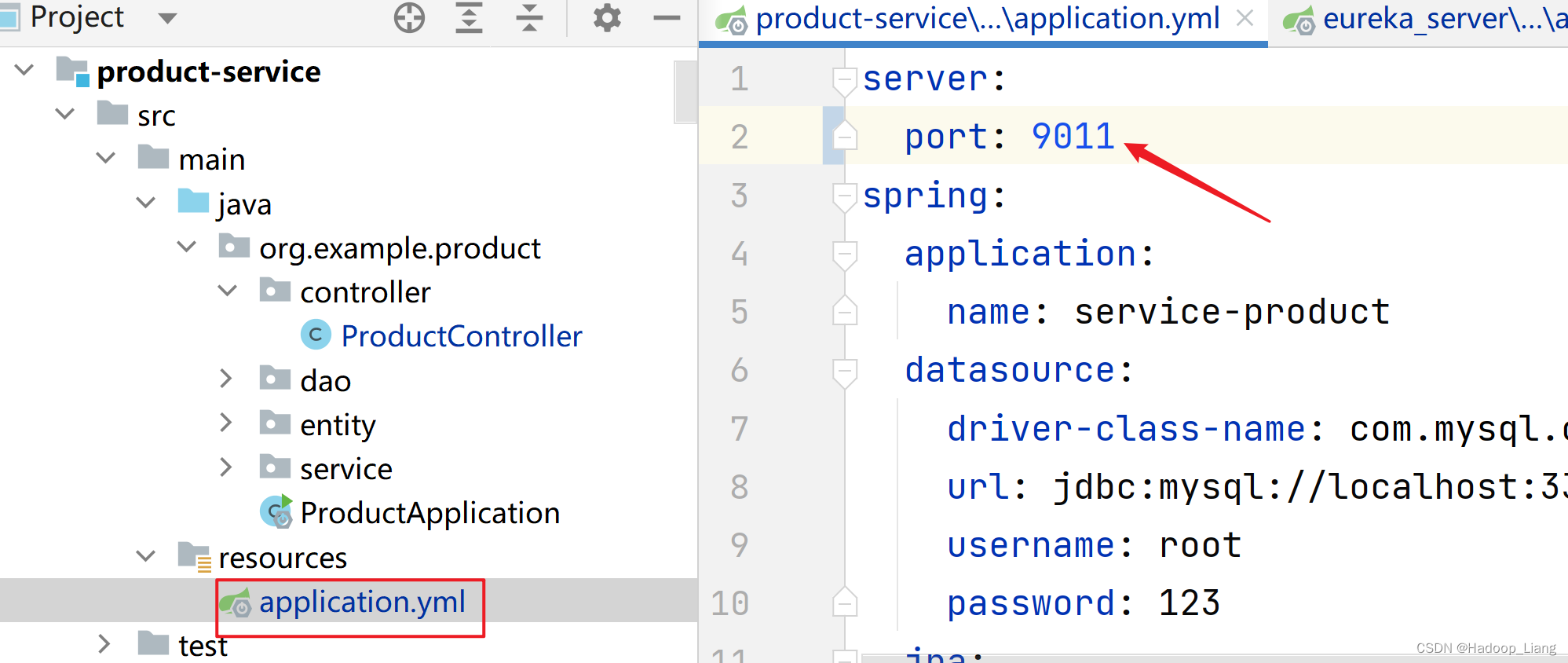Toggle the fold marker on datasource line
The image size is (1568, 663).
(x=844, y=370)
